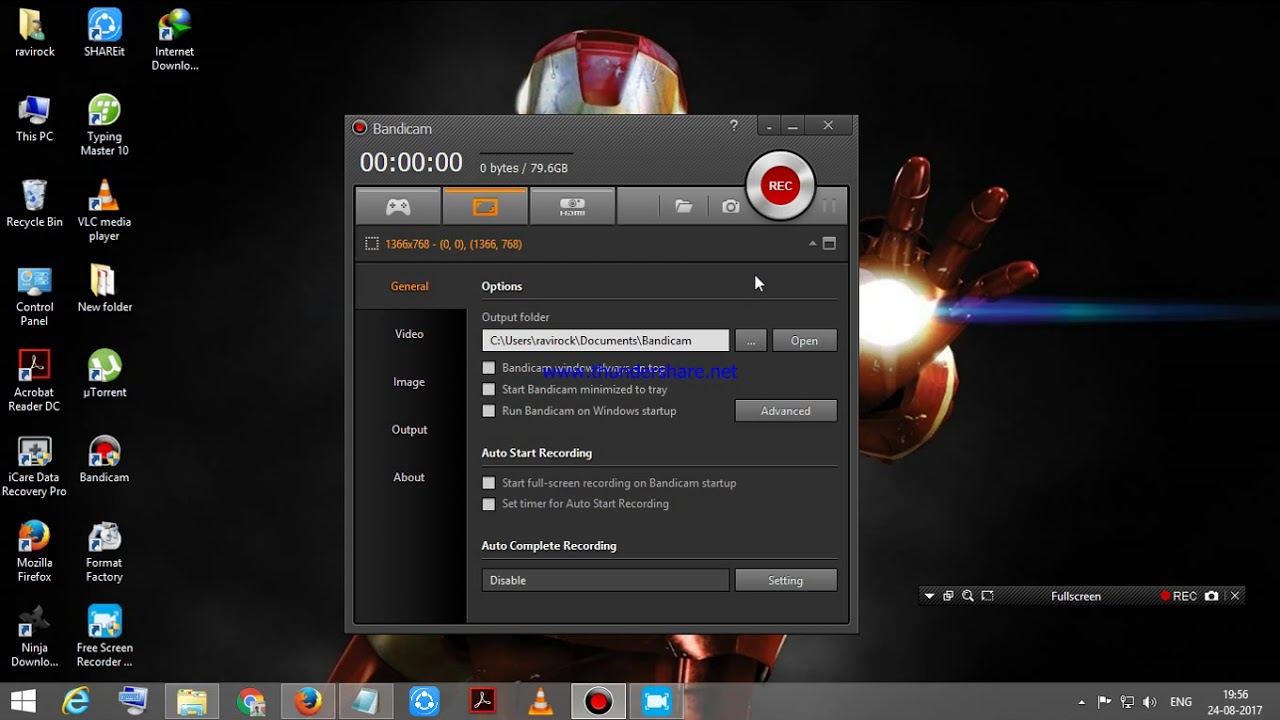Select the Control Panel desktop icon
Viewport: 1280px width, 720px height.
34,296
